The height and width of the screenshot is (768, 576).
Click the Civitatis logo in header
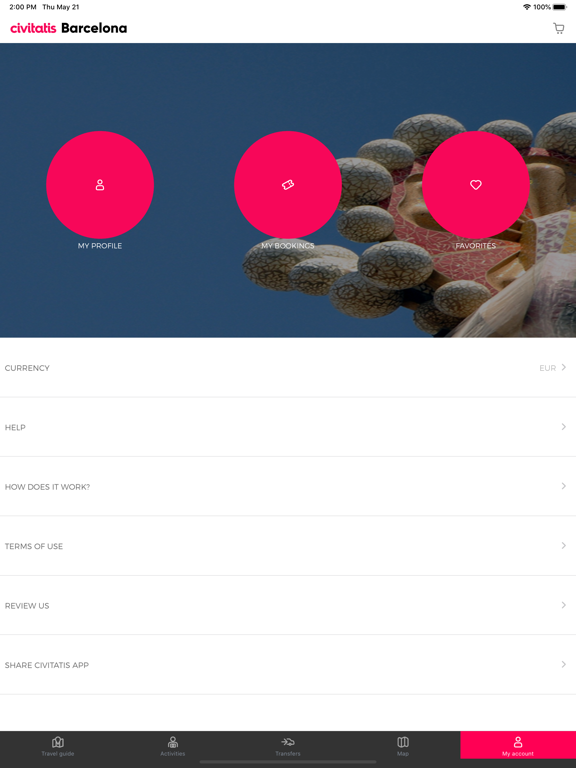pyautogui.click(x=33, y=28)
